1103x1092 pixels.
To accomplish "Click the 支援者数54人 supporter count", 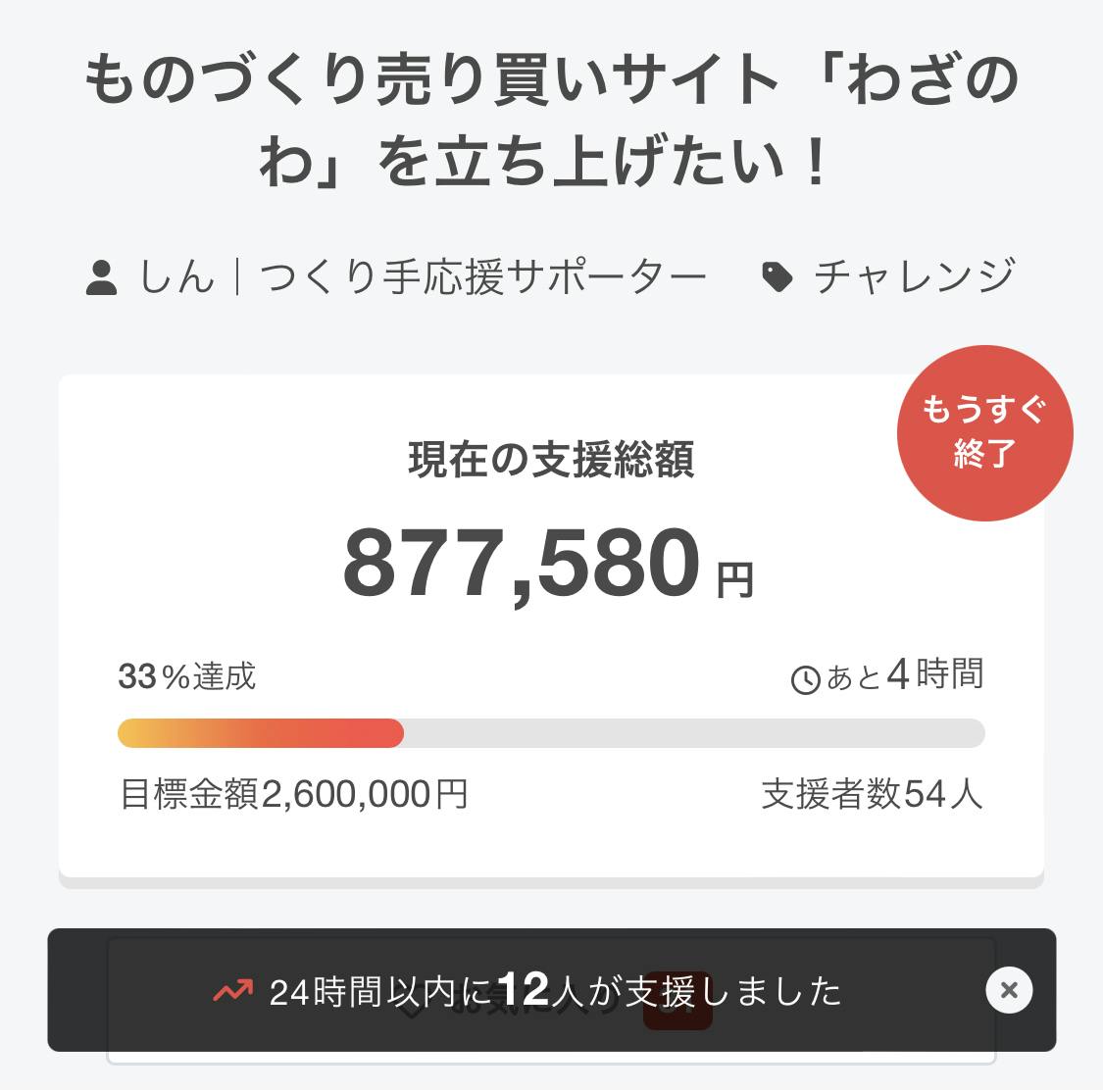I will (872, 794).
